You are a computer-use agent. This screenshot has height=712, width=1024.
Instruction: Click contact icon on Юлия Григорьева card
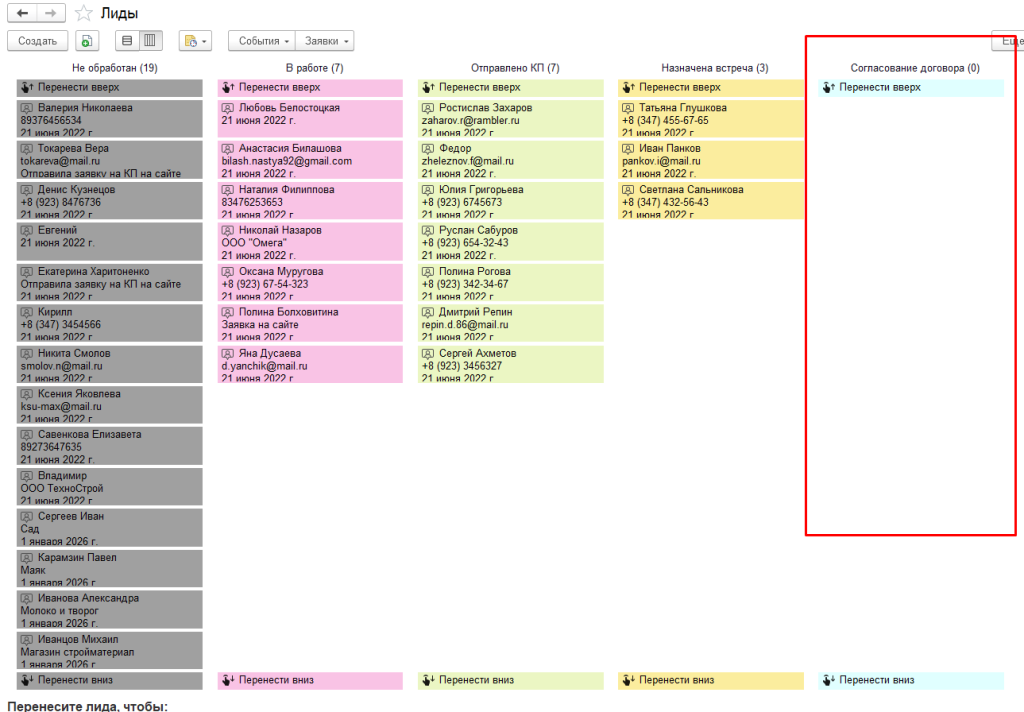point(428,190)
